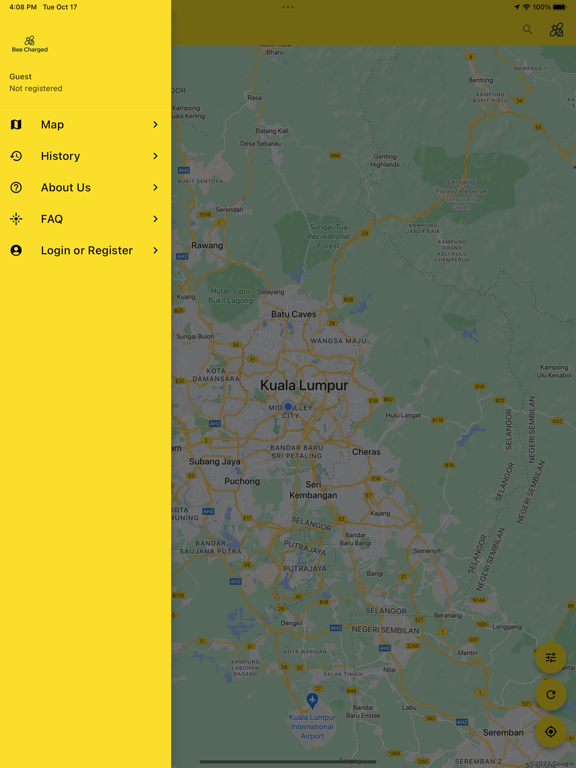Click the chevron beside FAQ
Image resolution: width=576 pixels, height=768 pixels.
point(155,218)
